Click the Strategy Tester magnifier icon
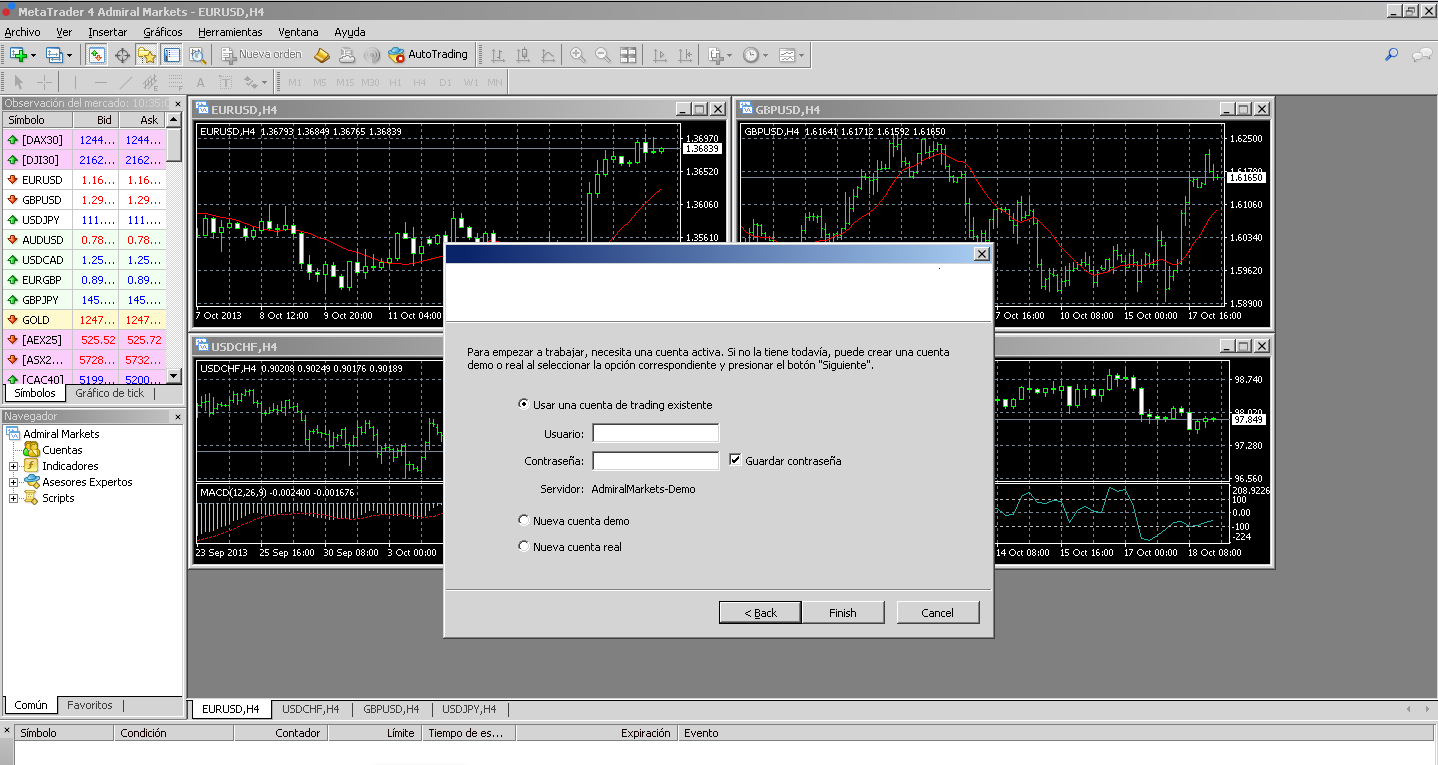This screenshot has height=765, width=1438. (x=197, y=55)
